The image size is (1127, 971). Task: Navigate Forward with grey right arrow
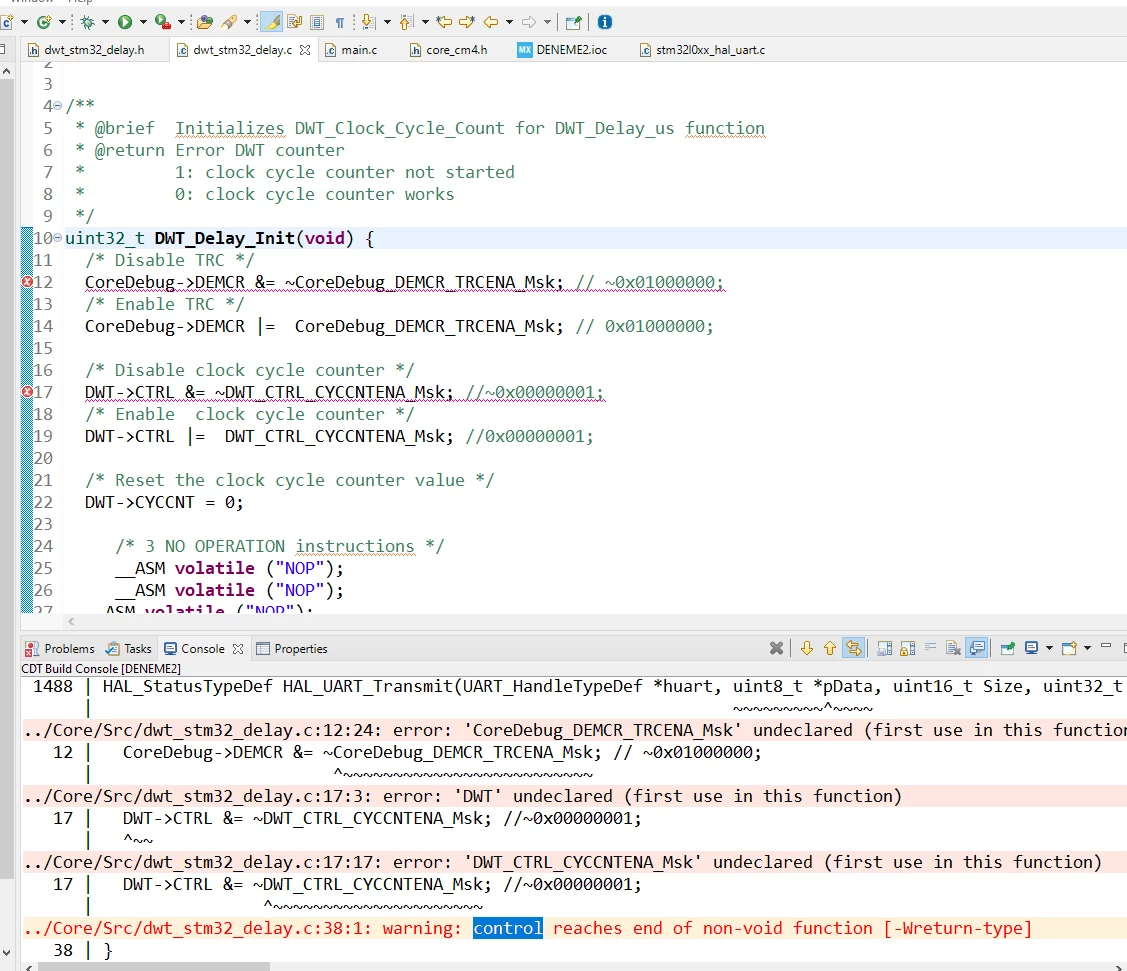pyautogui.click(x=529, y=22)
